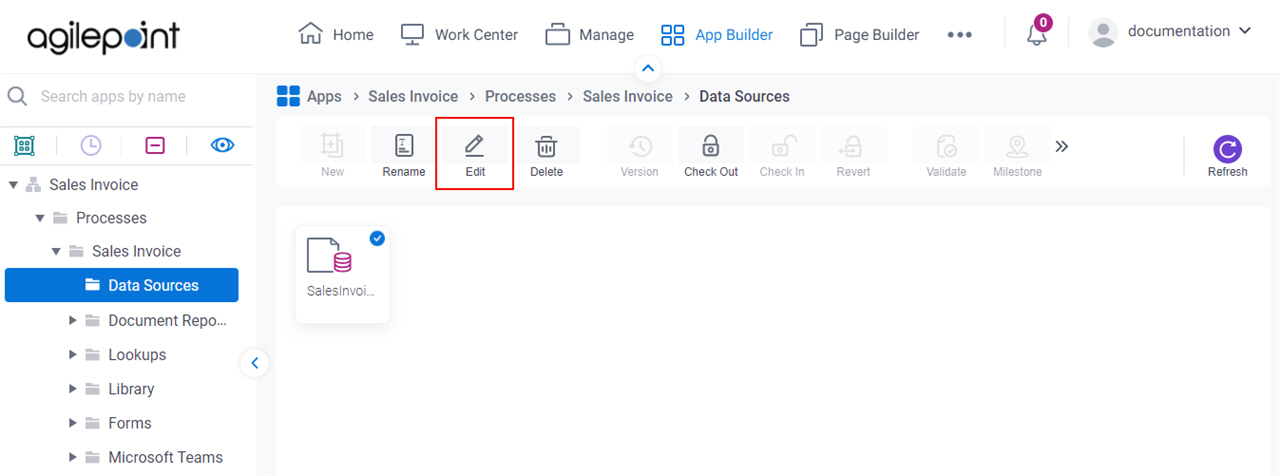Expand the Lookups folder
The height and width of the screenshot is (476, 1280).
(x=73, y=355)
